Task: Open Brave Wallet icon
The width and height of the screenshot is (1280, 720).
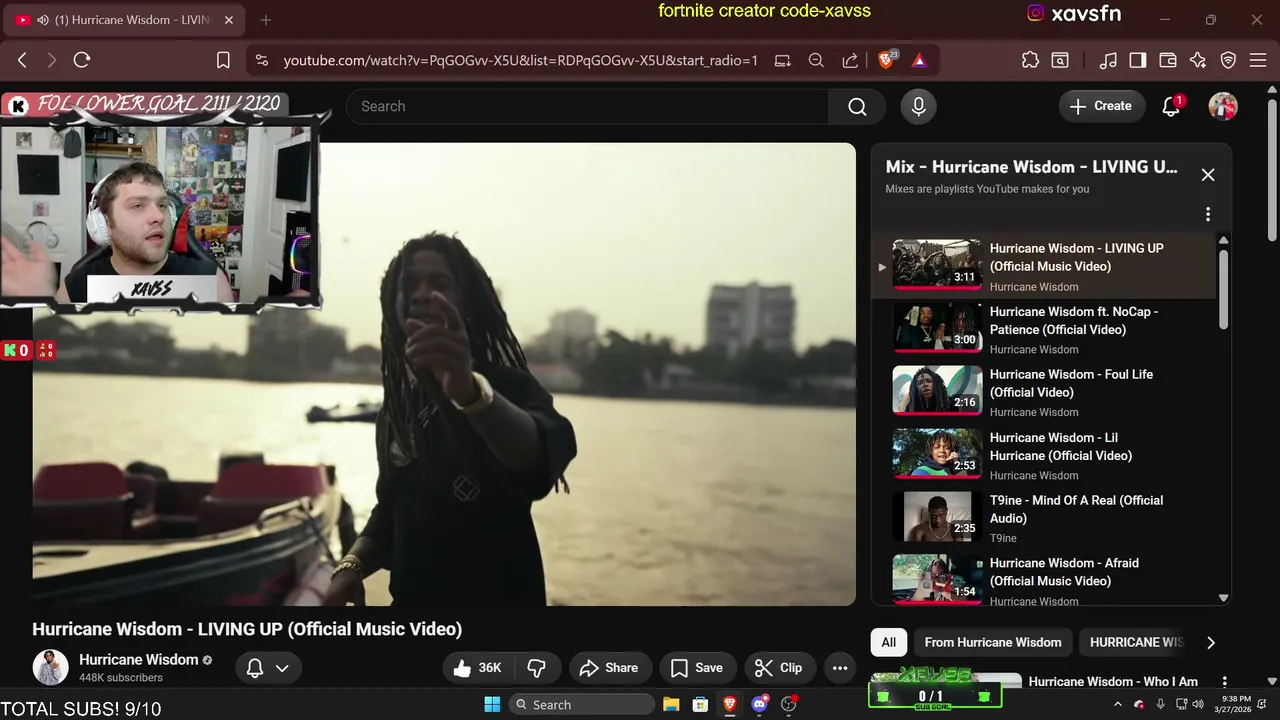Action: click(1168, 60)
